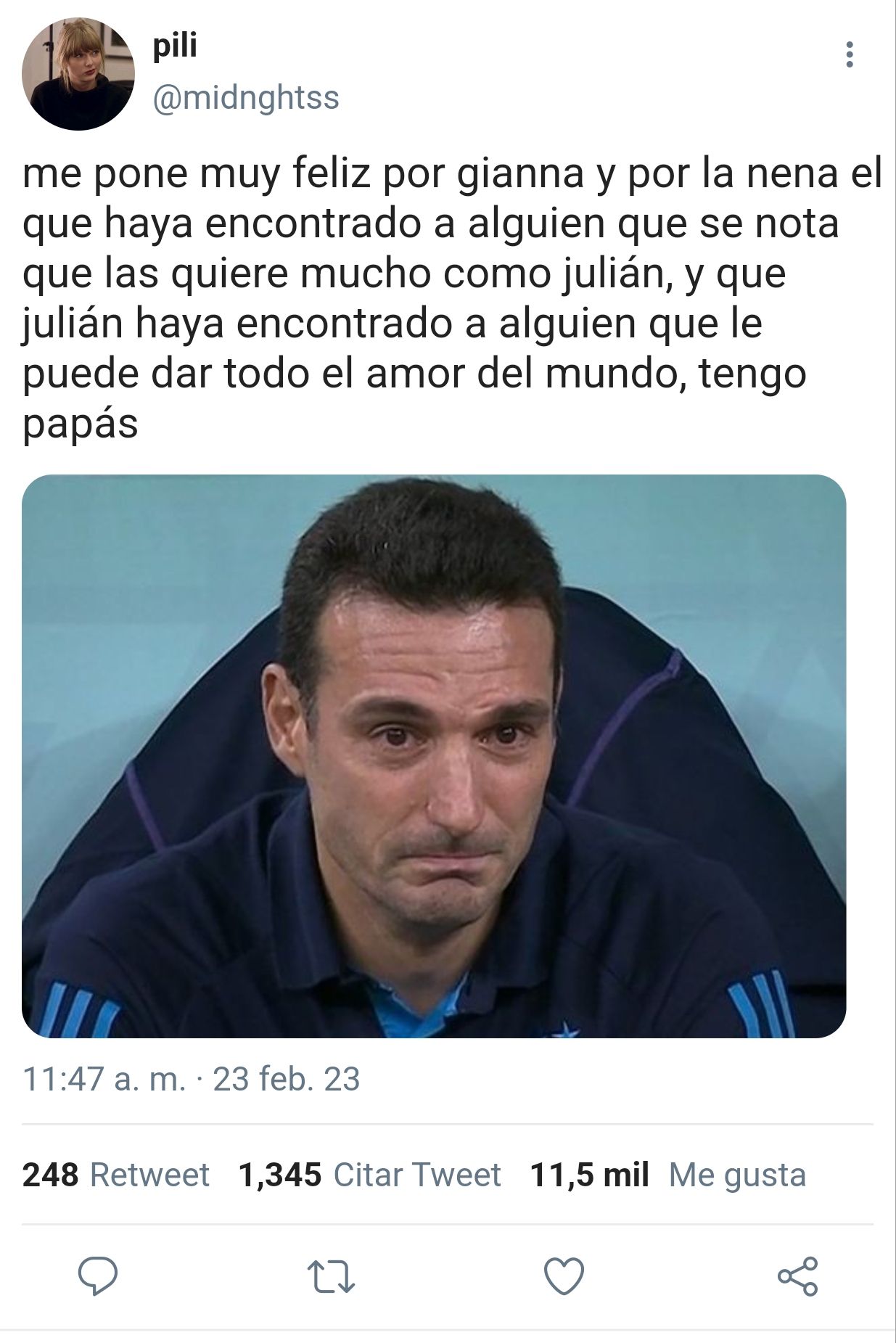The image size is (896, 1343).
Task: View the 1,345 Citar Tweet list
Action: pyautogui.click(x=370, y=1175)
